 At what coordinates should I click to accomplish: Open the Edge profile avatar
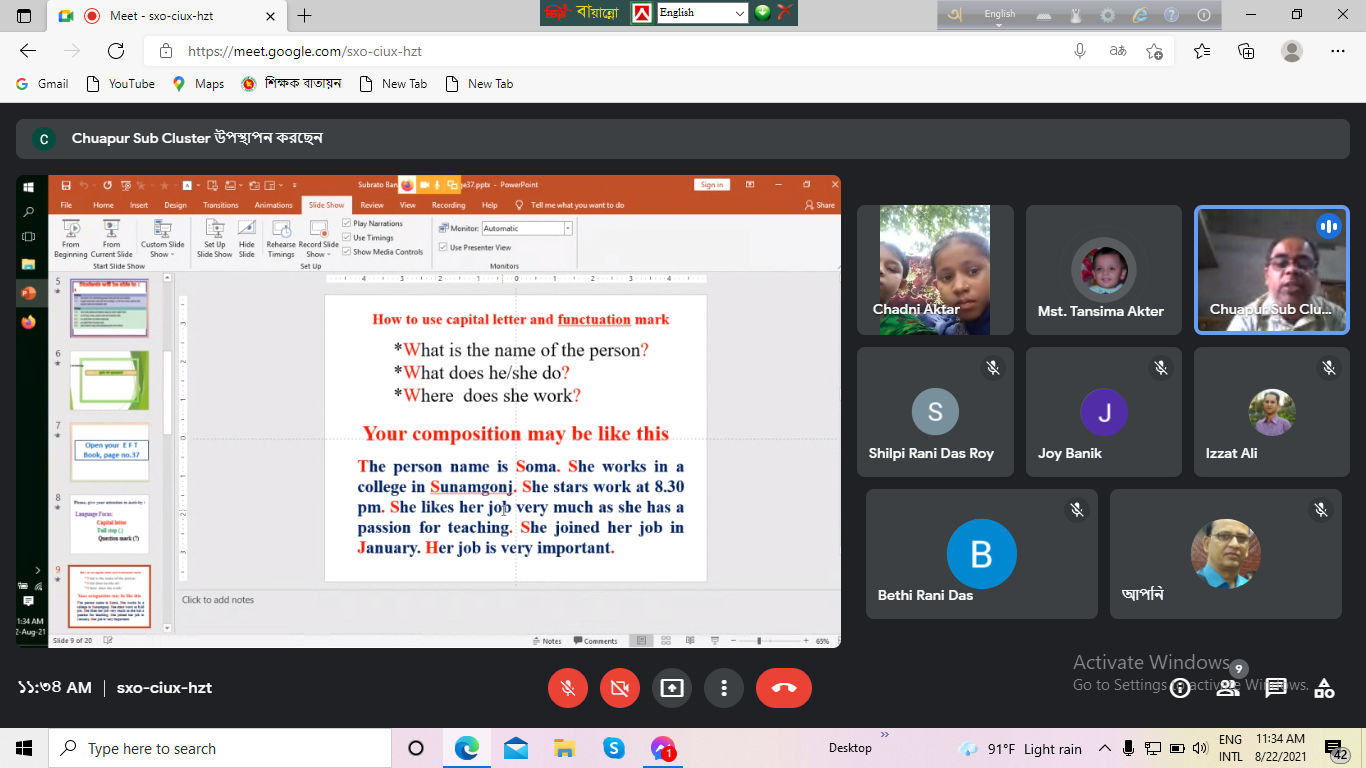pyautogui.click(x=1292, y=51)
